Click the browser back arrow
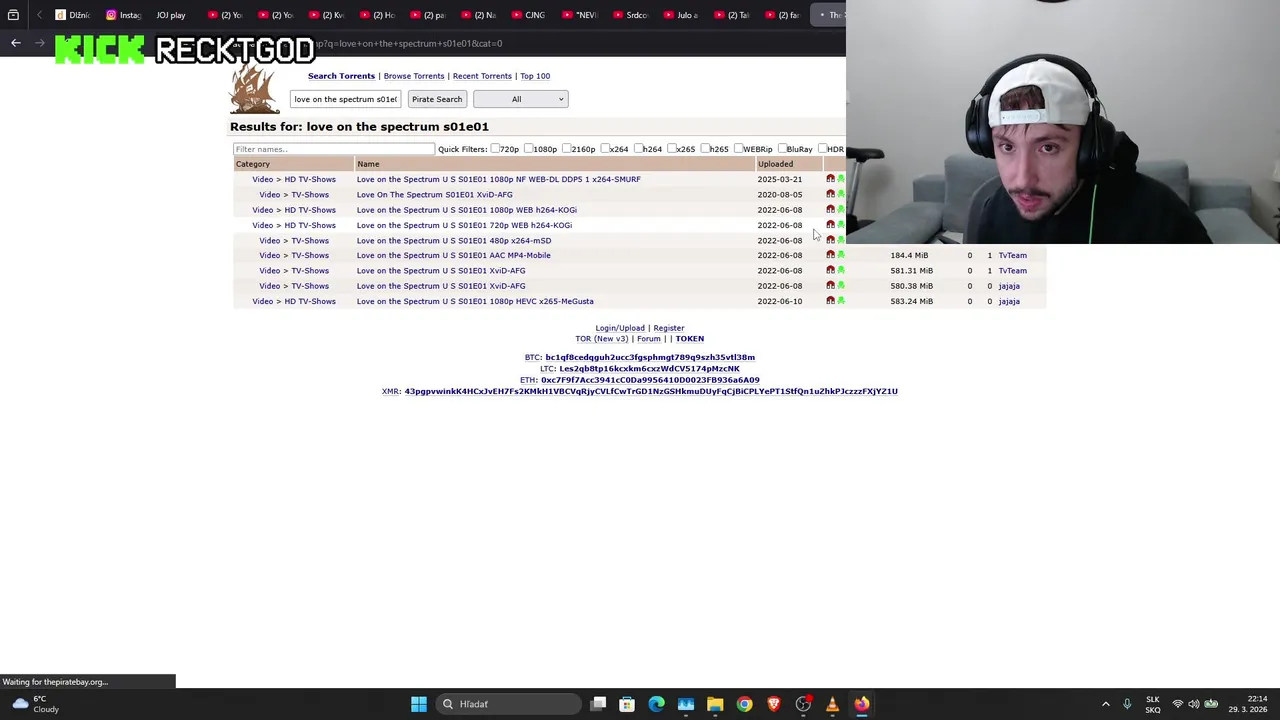 pyautogui.click(x=15, y=43)
